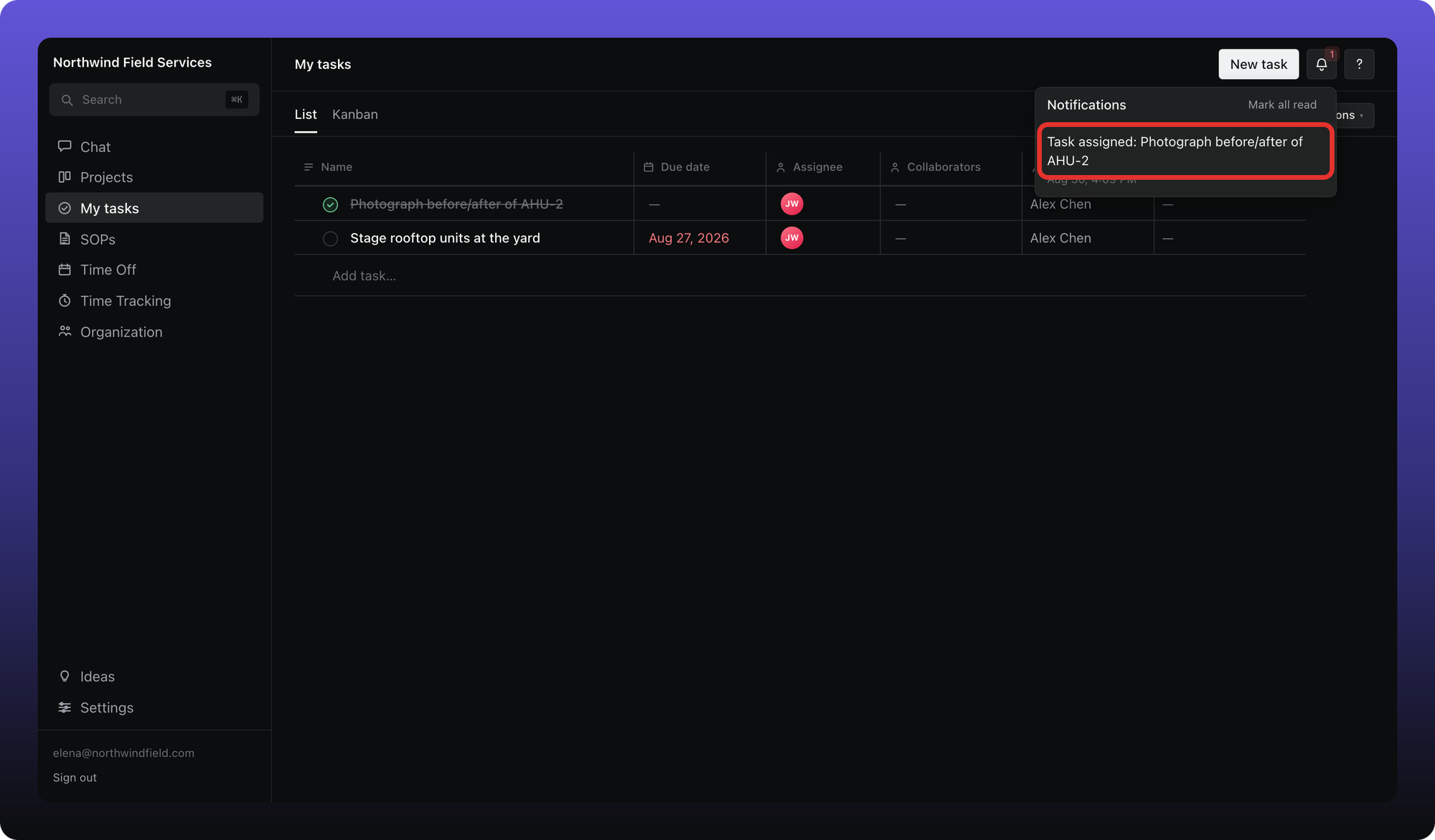Viewport: 1435px width, 840px height.
Task: Open Projects in the sidebar
Action: tap(154, 177)
